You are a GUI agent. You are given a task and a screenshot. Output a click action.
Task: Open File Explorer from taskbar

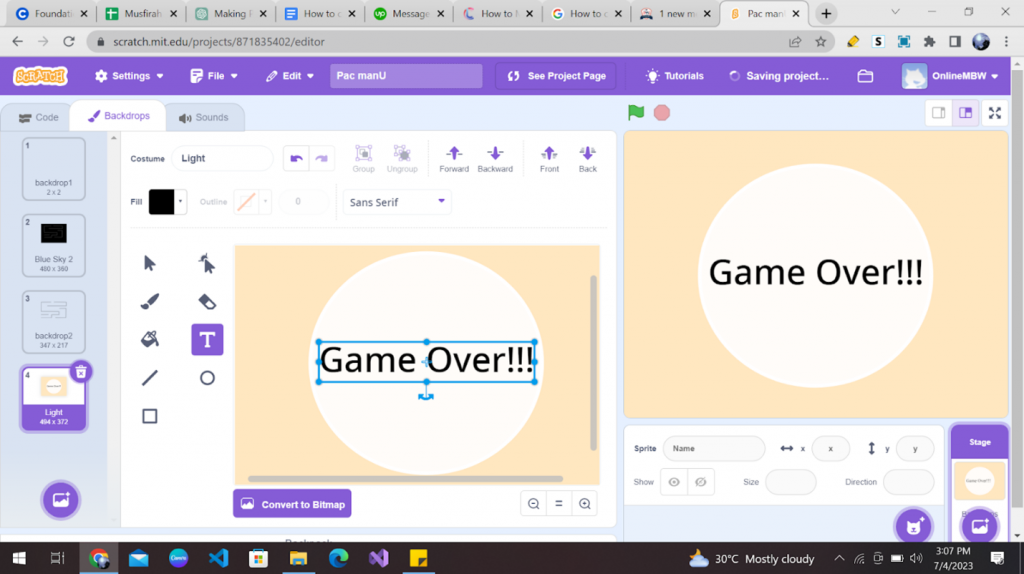tap(298, 558)
